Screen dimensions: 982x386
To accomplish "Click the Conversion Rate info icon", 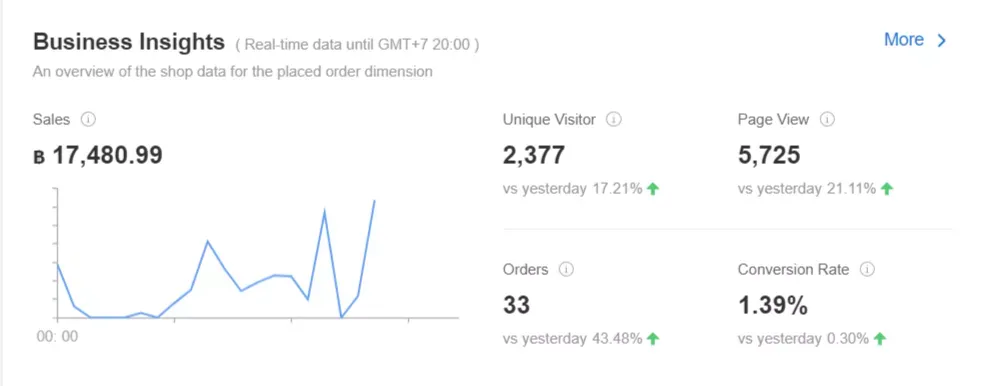I will [867, 269].
